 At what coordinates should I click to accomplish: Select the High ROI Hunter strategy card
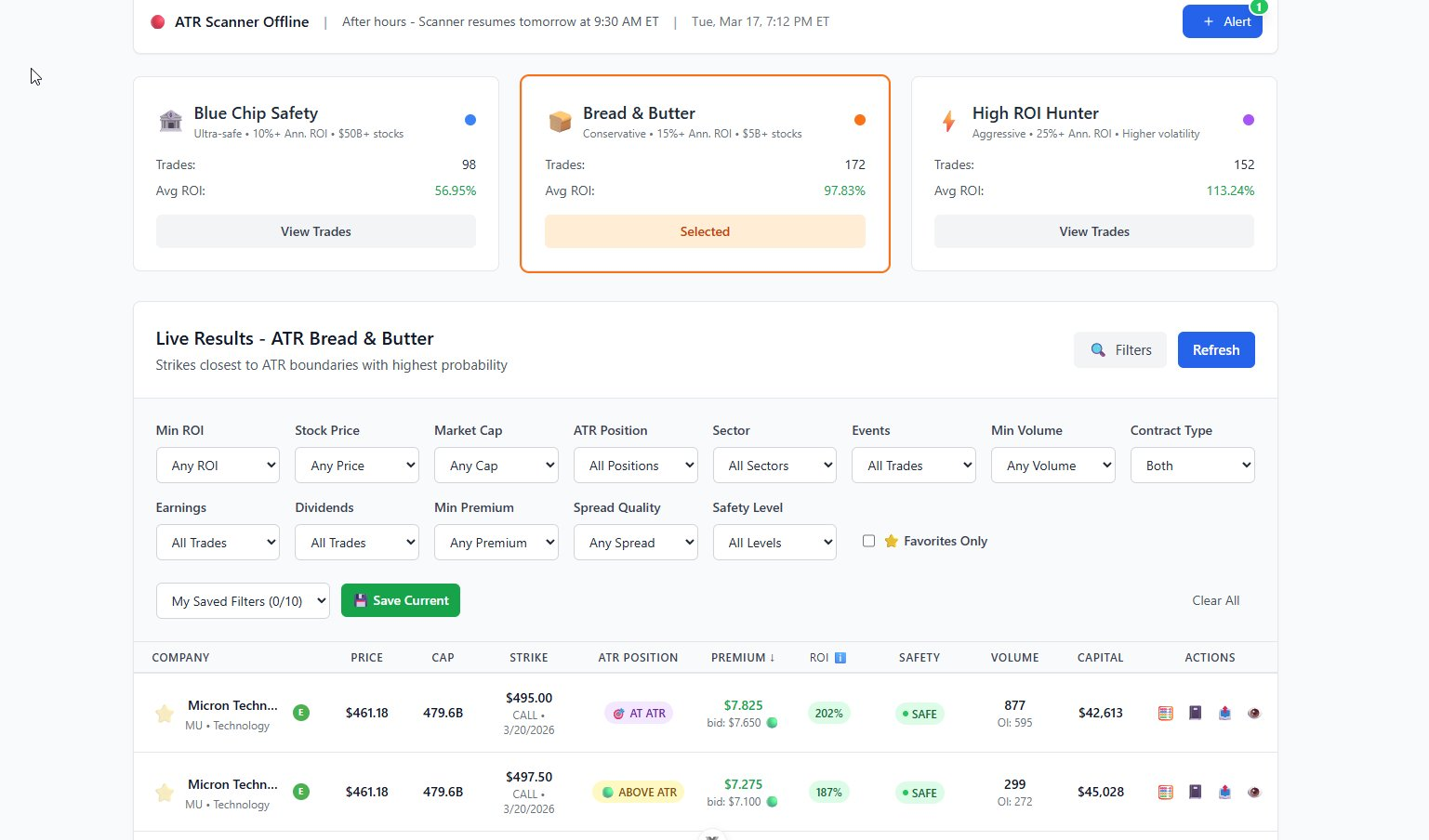click(1094, 174)
